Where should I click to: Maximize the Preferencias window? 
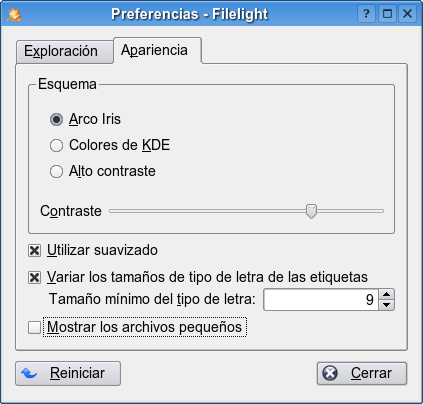387,14
